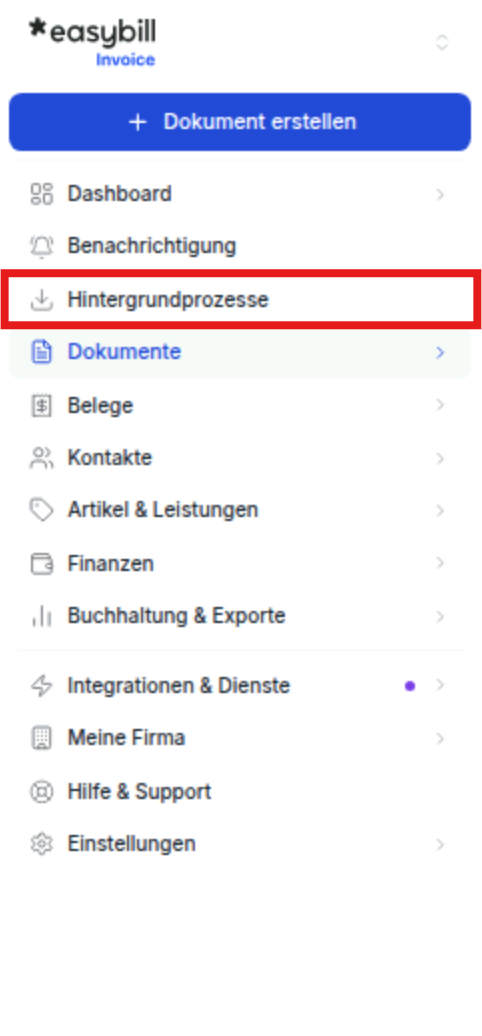Open the account switcher next to easybill logo
The image size is (482, 1036).
coord(442,43)
